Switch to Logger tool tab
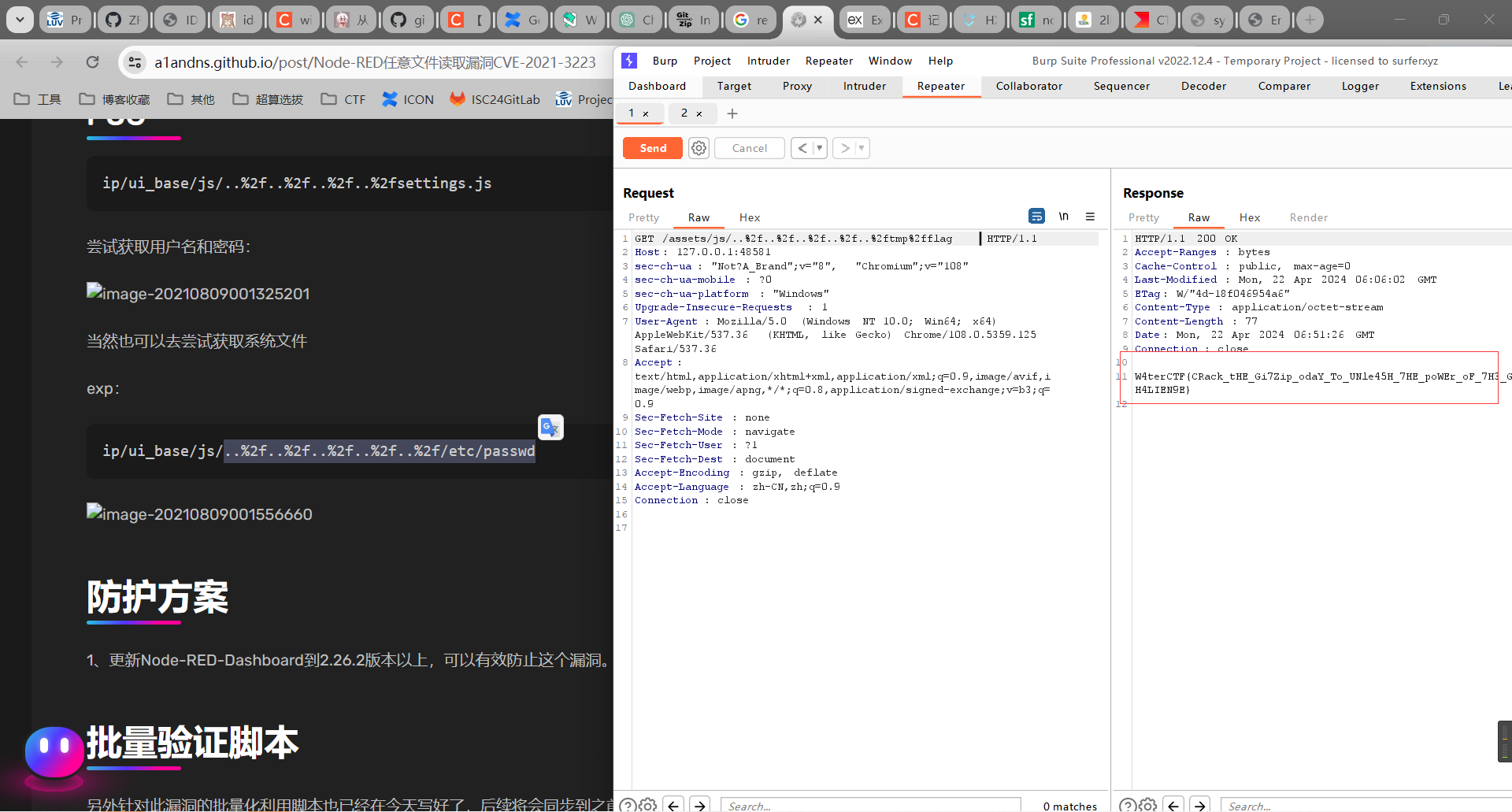1512x812 pixels. [x=1360, y=86]
